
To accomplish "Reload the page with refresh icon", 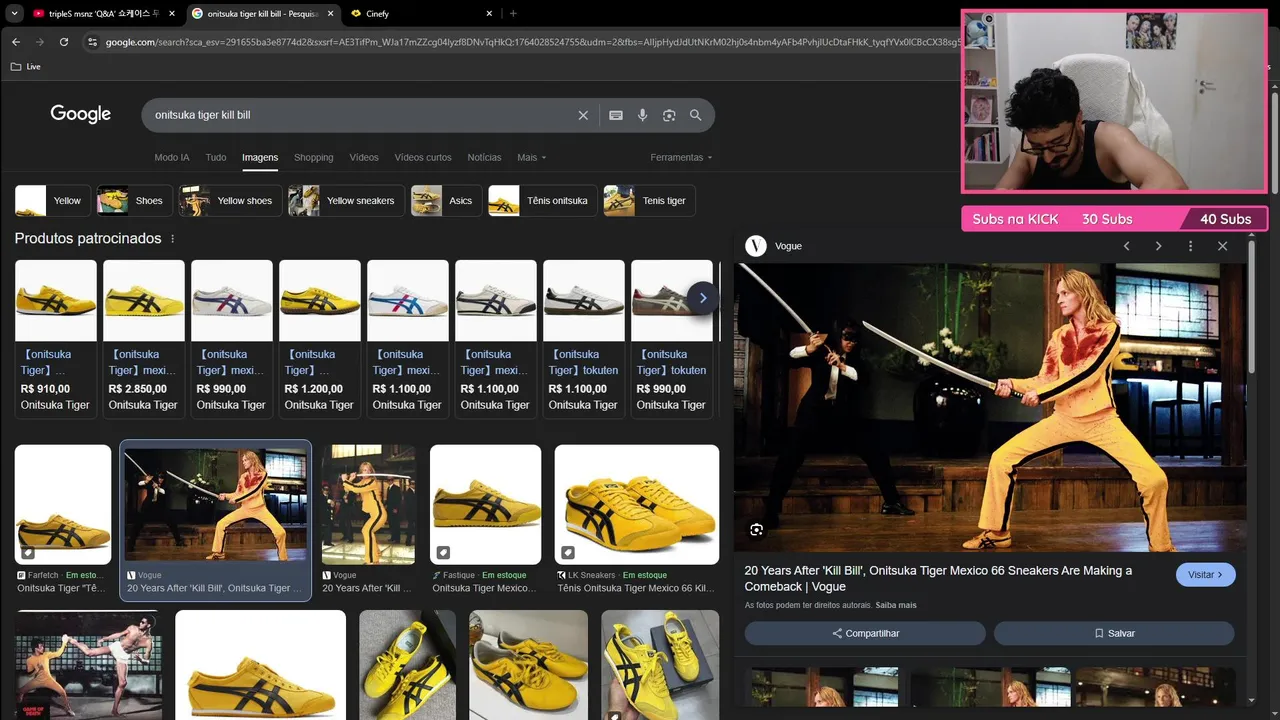I will coord(64,42).
